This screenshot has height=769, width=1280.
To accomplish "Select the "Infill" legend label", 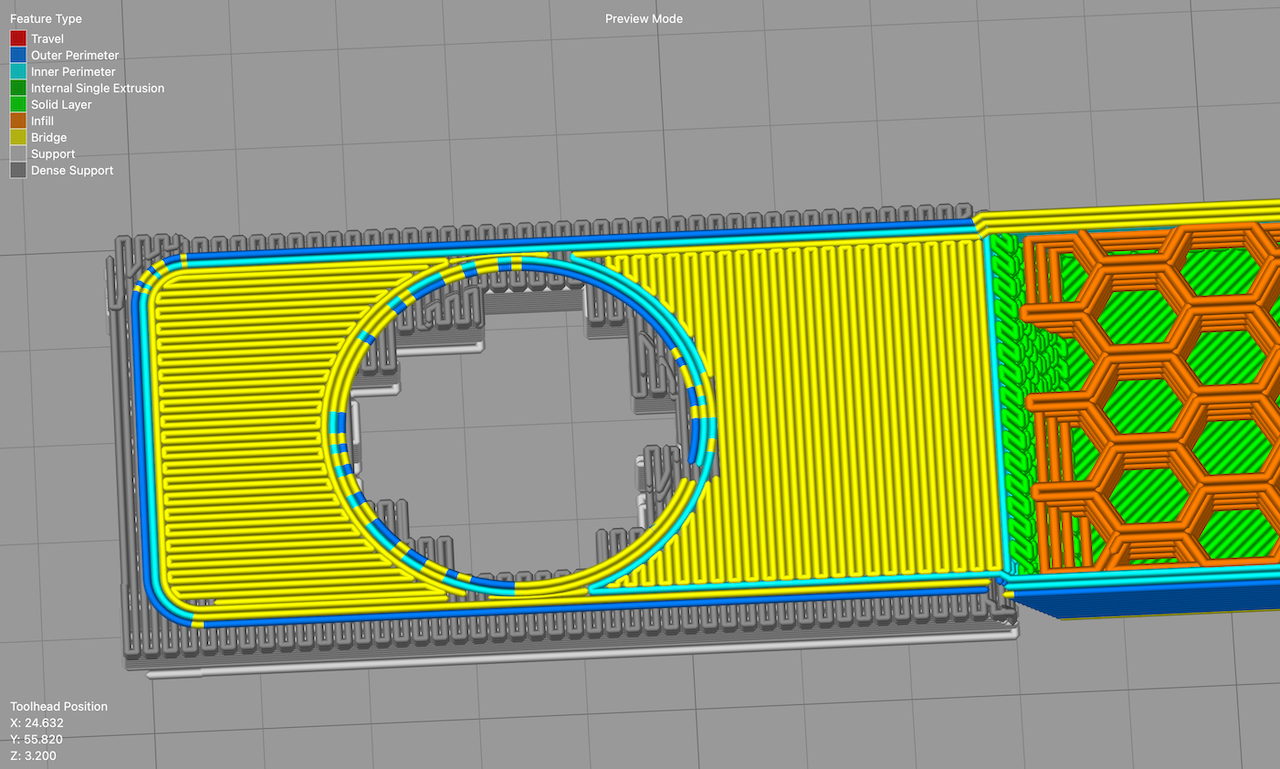I will click(42, 121).
